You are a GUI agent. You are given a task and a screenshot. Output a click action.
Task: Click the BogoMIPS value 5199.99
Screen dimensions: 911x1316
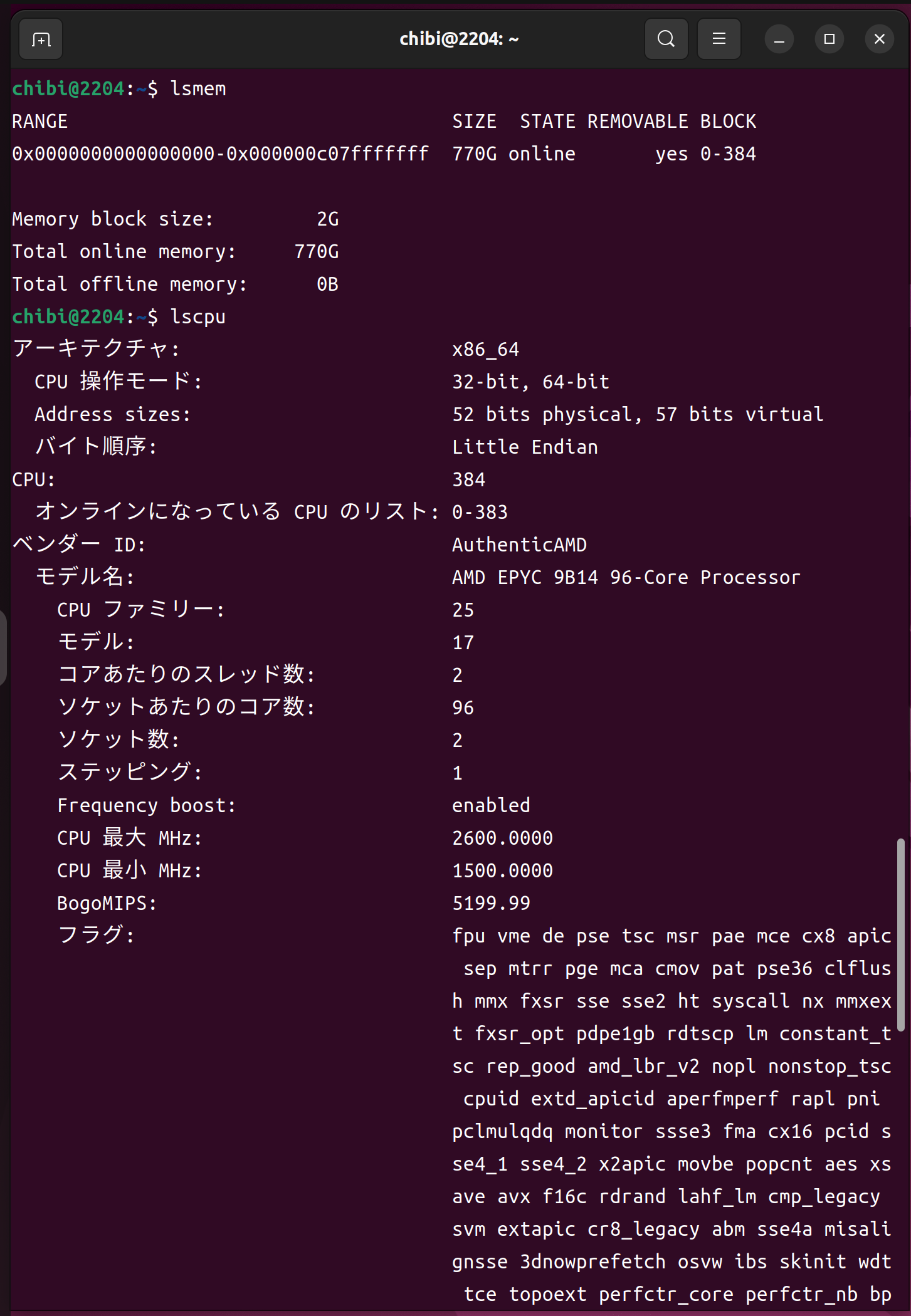pos(492,903)
